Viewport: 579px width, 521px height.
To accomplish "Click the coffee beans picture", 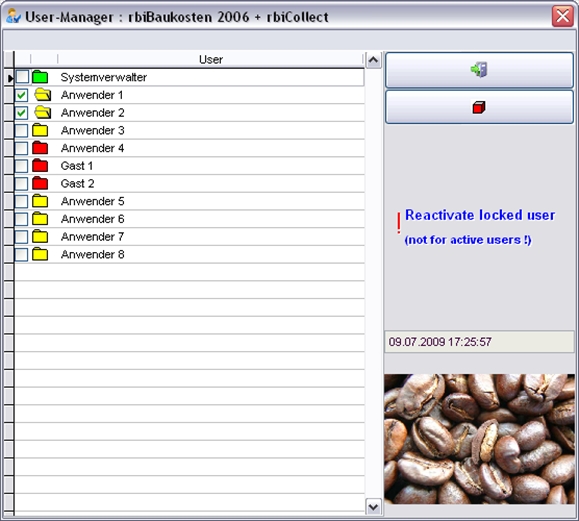I will [479, 439].
